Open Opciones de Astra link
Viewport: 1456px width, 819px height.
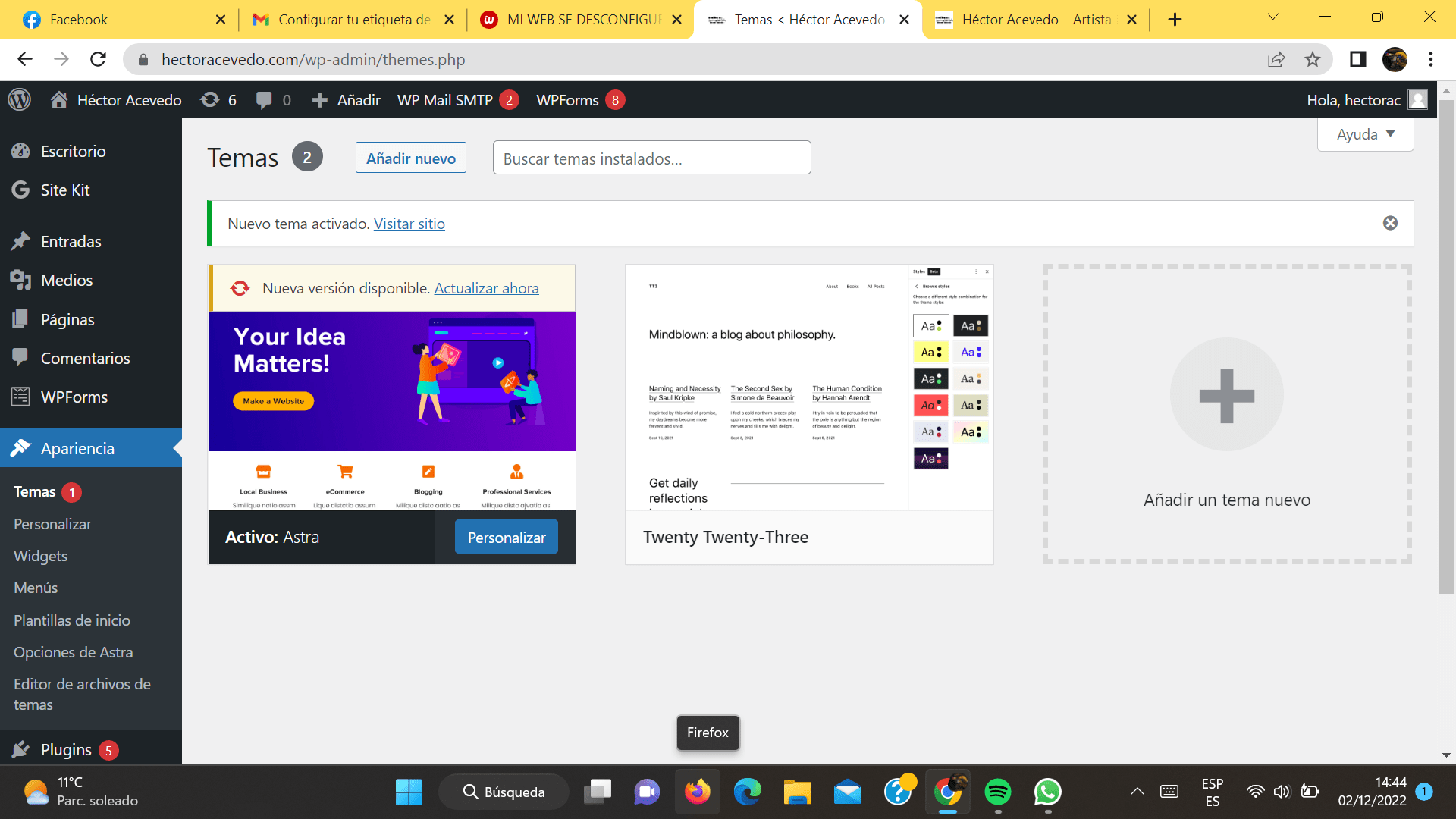(x=73, y=652)
